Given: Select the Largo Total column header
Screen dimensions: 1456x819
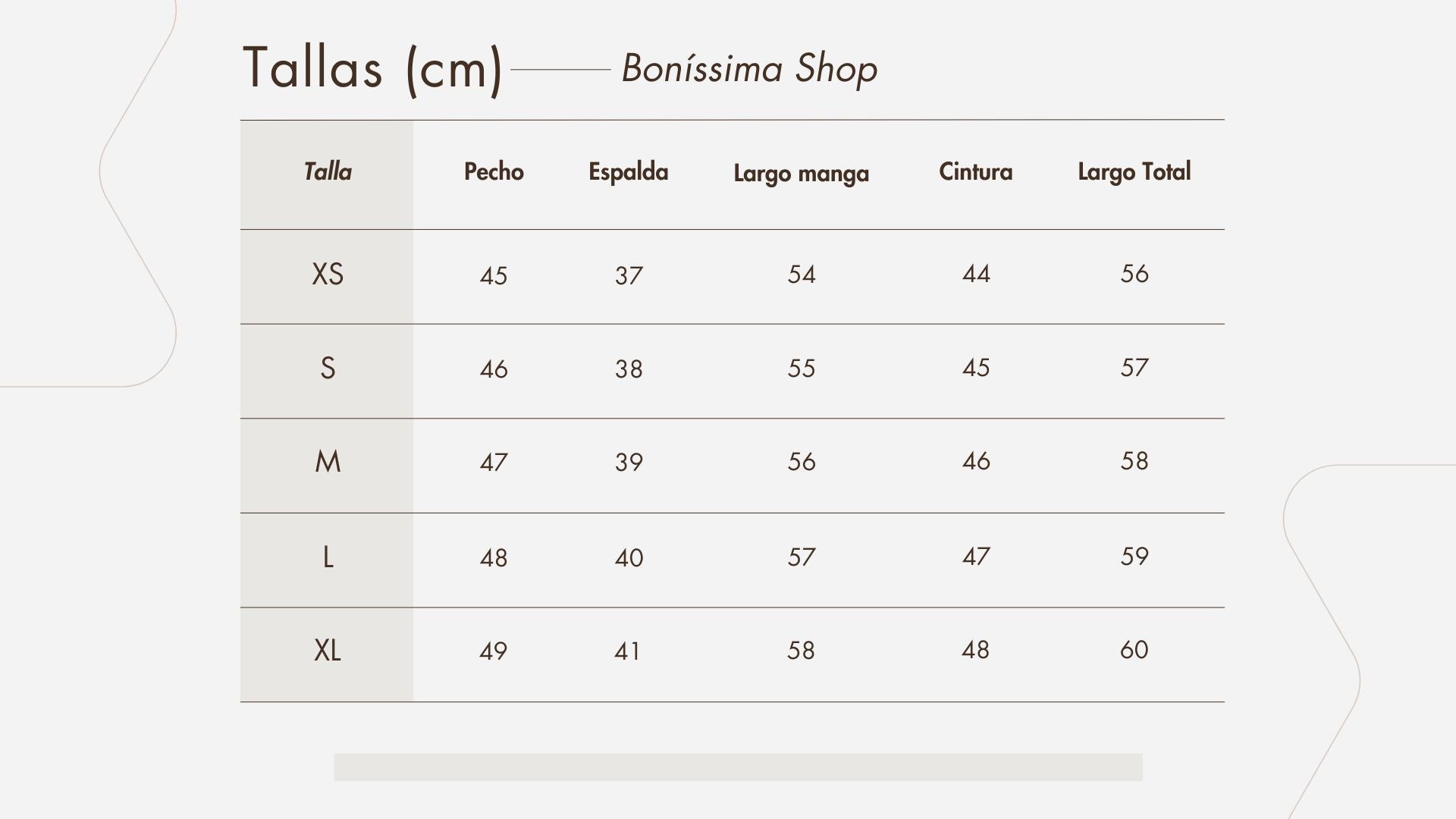Looking at the screenshot, I should [1134, 172].
